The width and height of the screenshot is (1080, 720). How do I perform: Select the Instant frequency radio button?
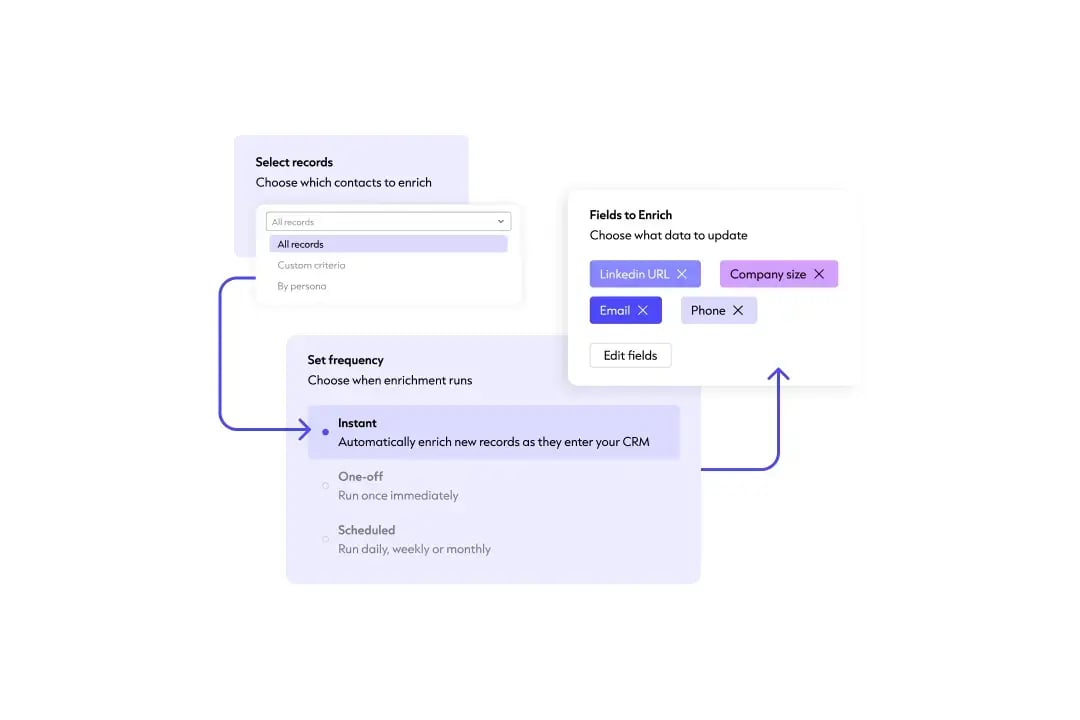pos(325,432)
